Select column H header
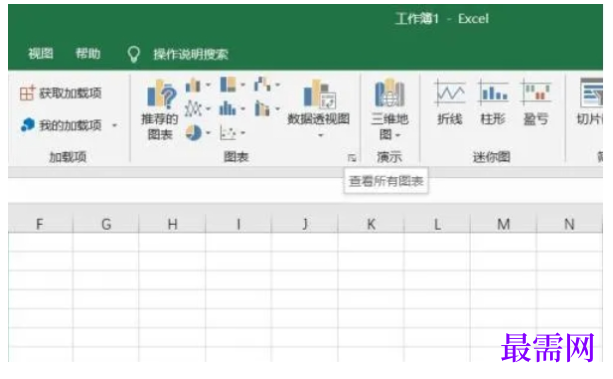Screen dimensions: 613x379 pos(172,224)
